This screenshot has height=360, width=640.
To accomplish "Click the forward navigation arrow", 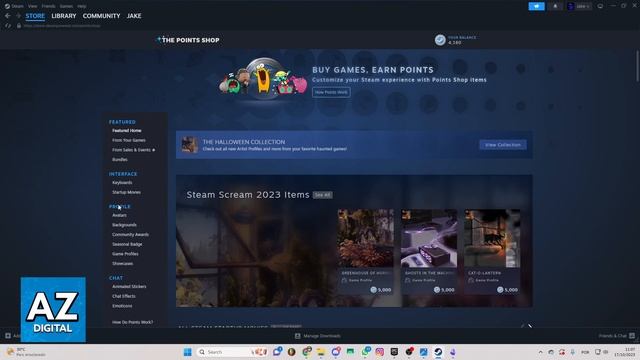I will coord(18,16).
